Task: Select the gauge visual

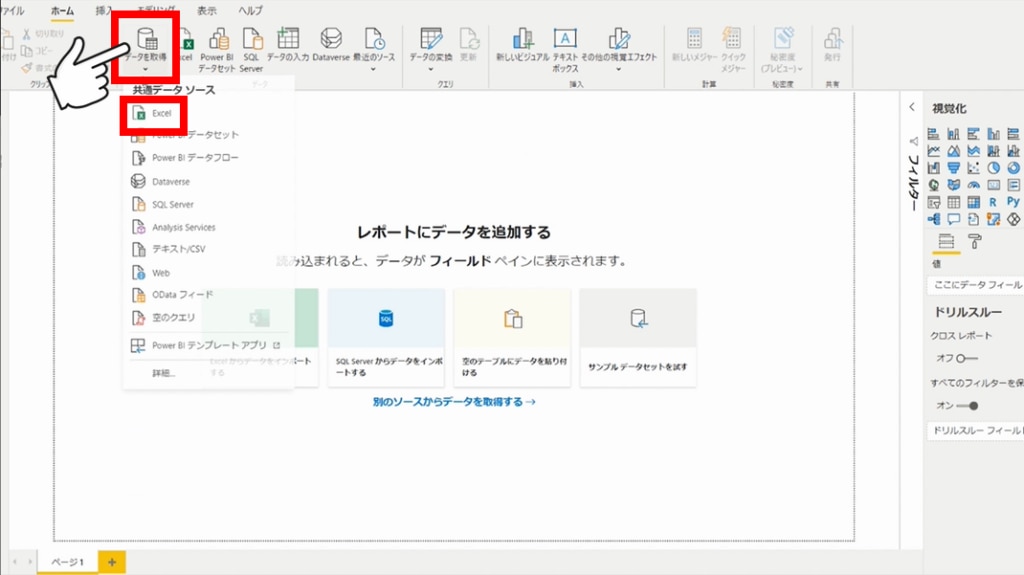Action: pyautogui.click(x=974, y=185)
